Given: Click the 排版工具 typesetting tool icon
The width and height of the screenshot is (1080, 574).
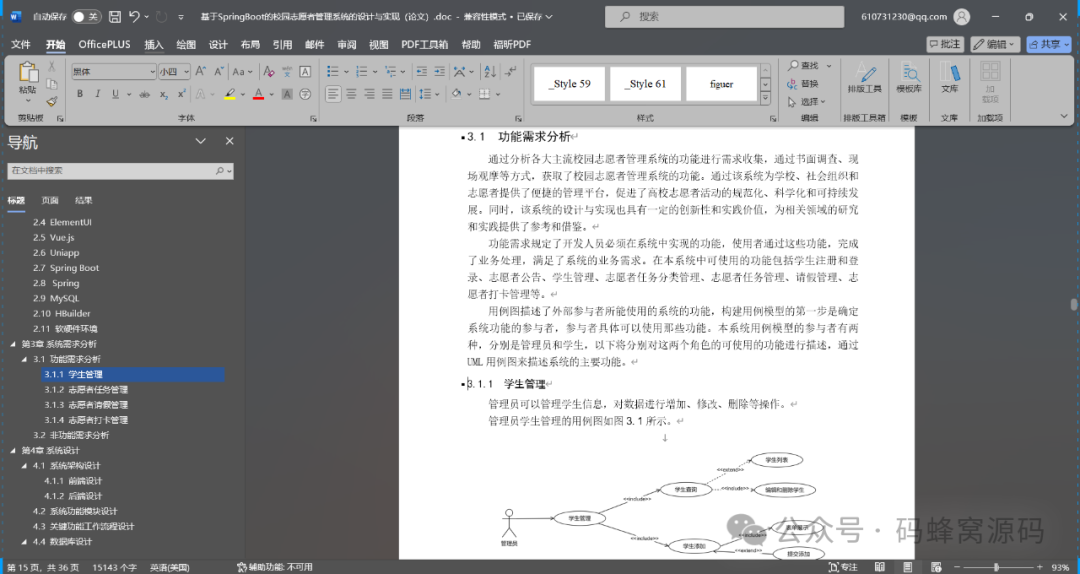Looking at the screenshot, I should [x=864, y=78].
